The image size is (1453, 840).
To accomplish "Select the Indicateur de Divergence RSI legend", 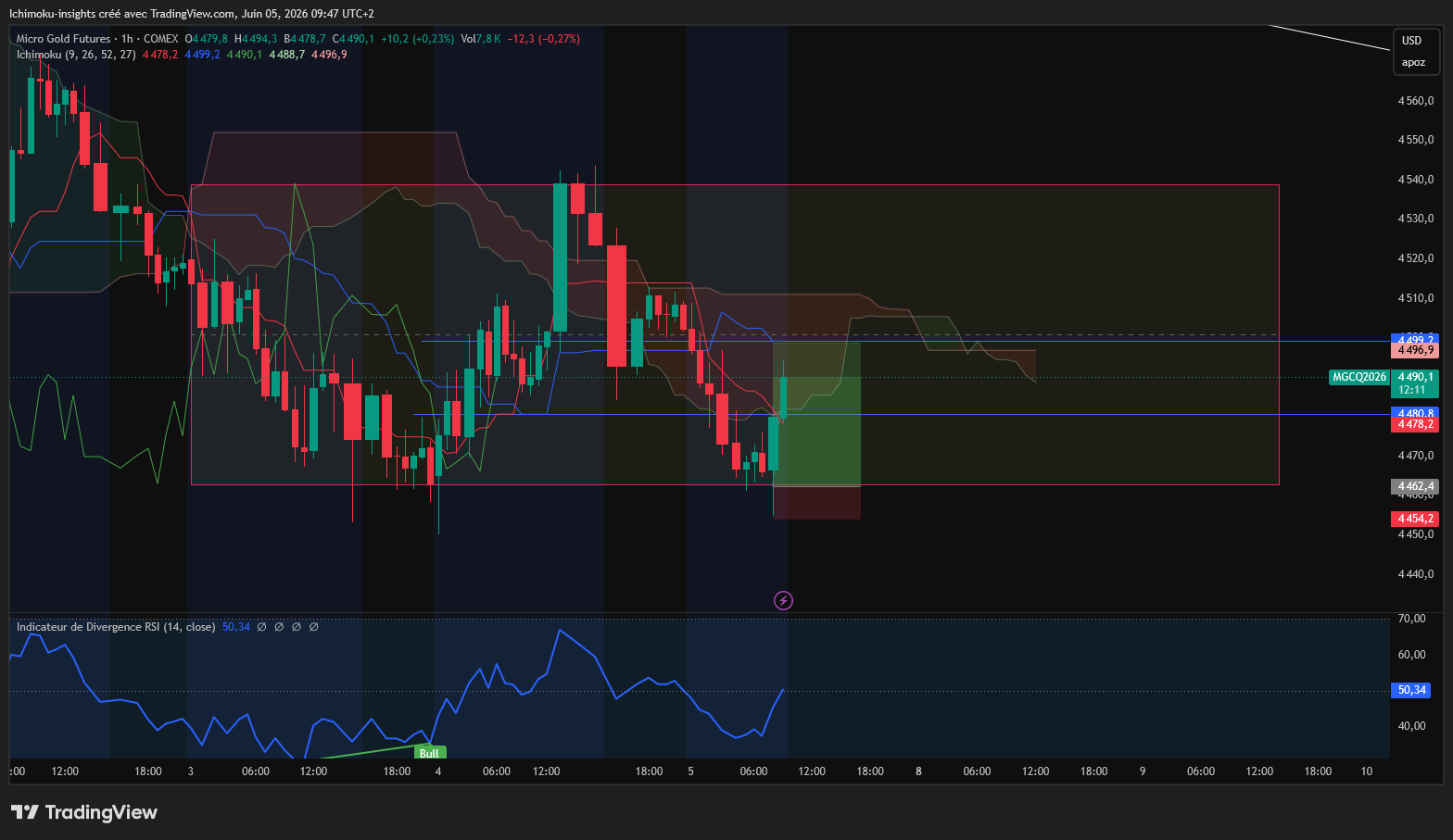I will (116, 627).
